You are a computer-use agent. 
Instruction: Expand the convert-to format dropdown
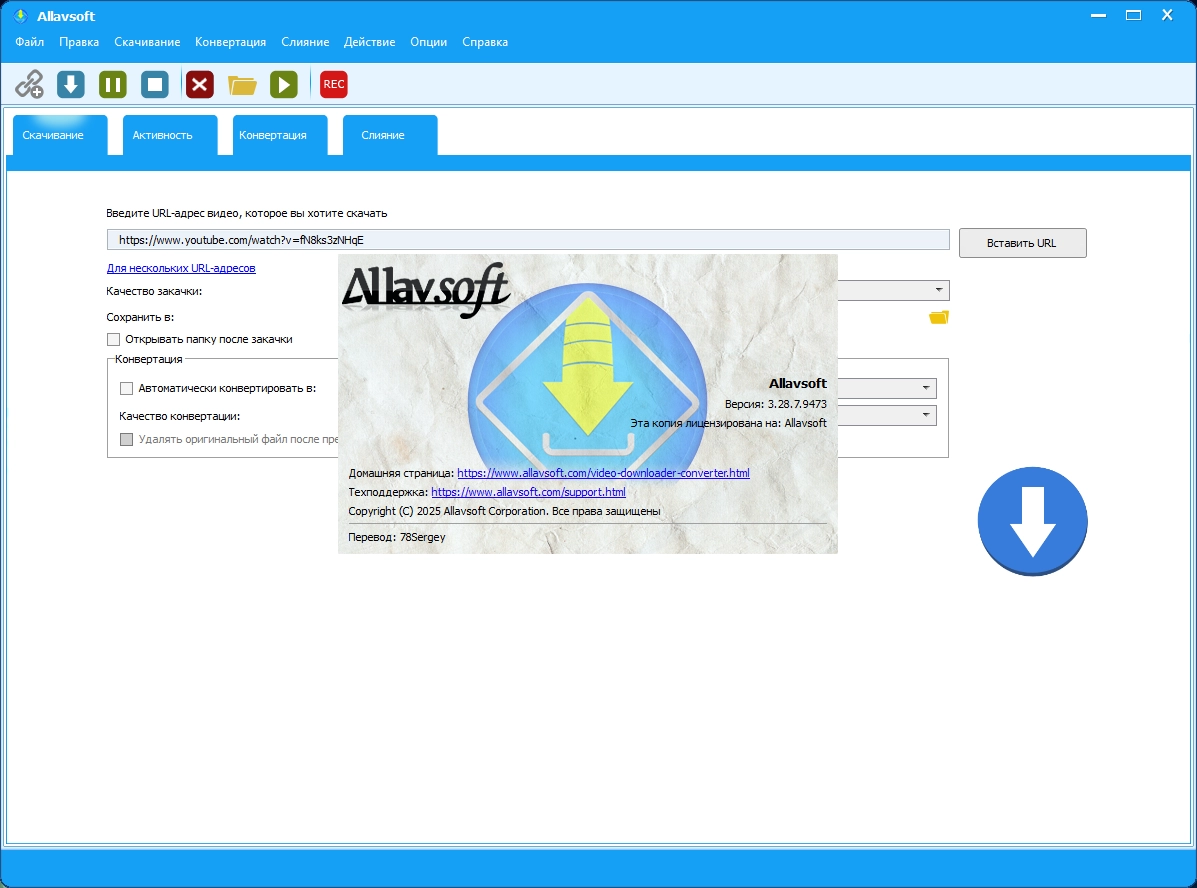pyautogui.click(x=925, y=388)
